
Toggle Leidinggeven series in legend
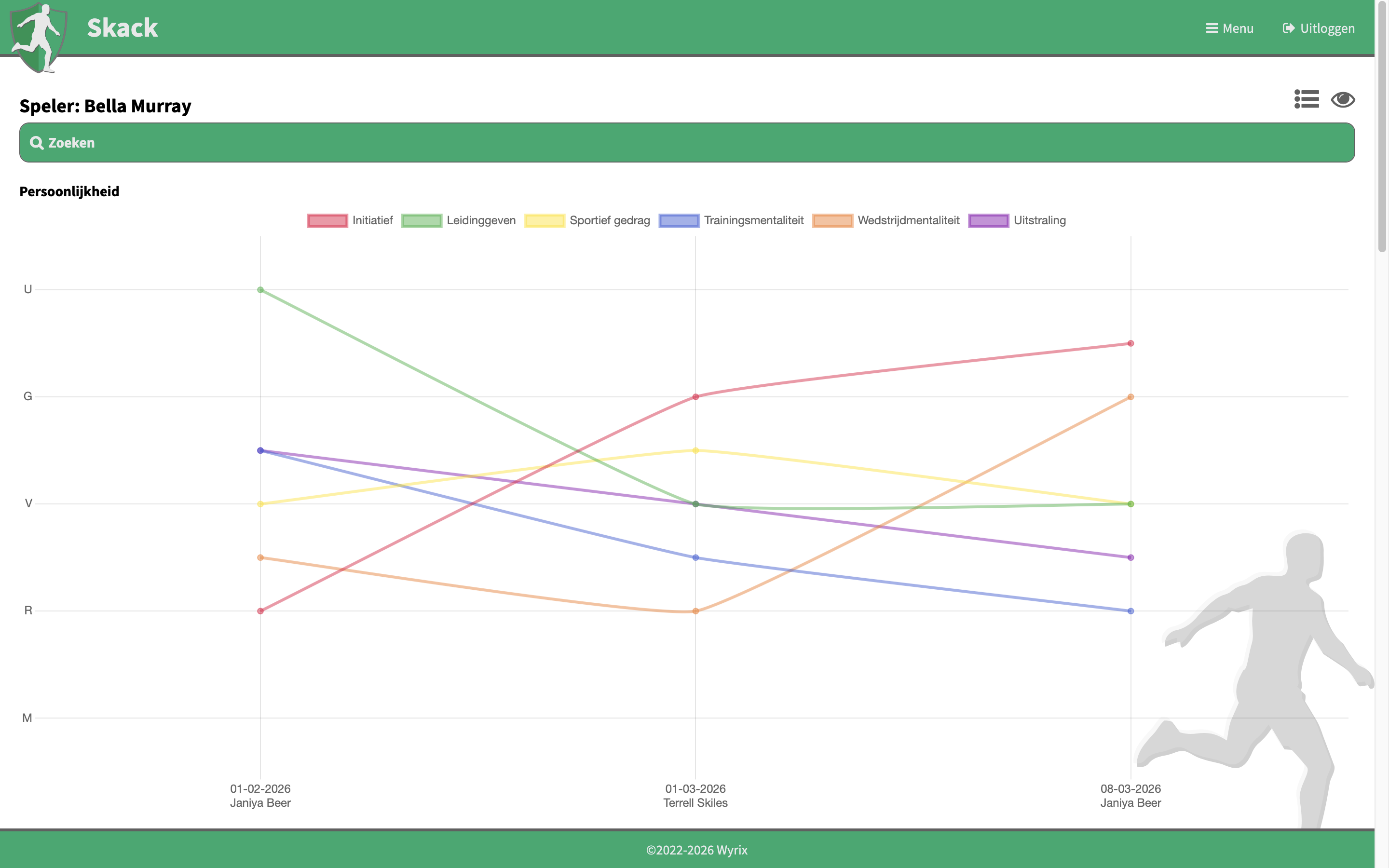click(x=480, y=220)
